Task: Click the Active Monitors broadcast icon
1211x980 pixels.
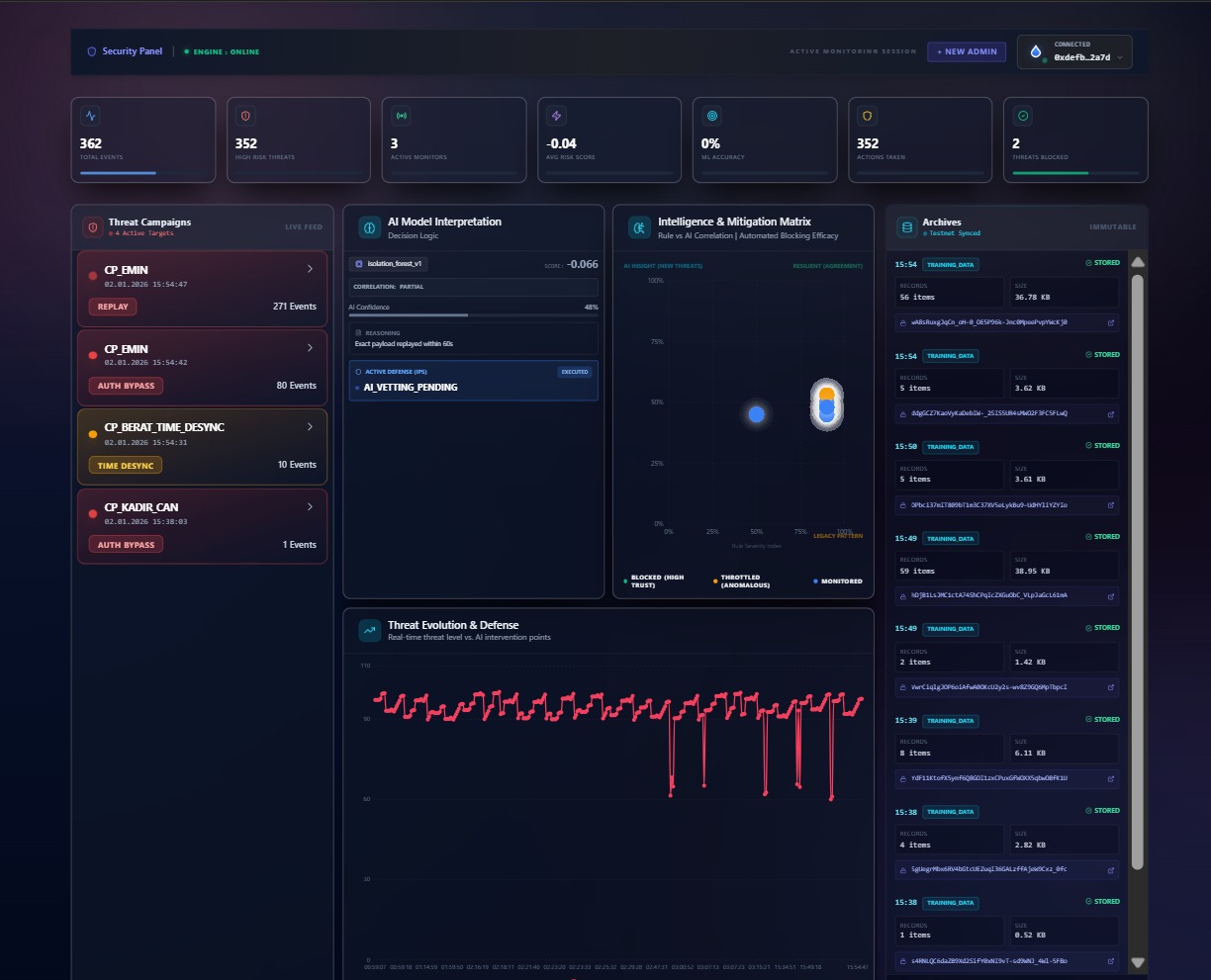Action: coord(401,116)
